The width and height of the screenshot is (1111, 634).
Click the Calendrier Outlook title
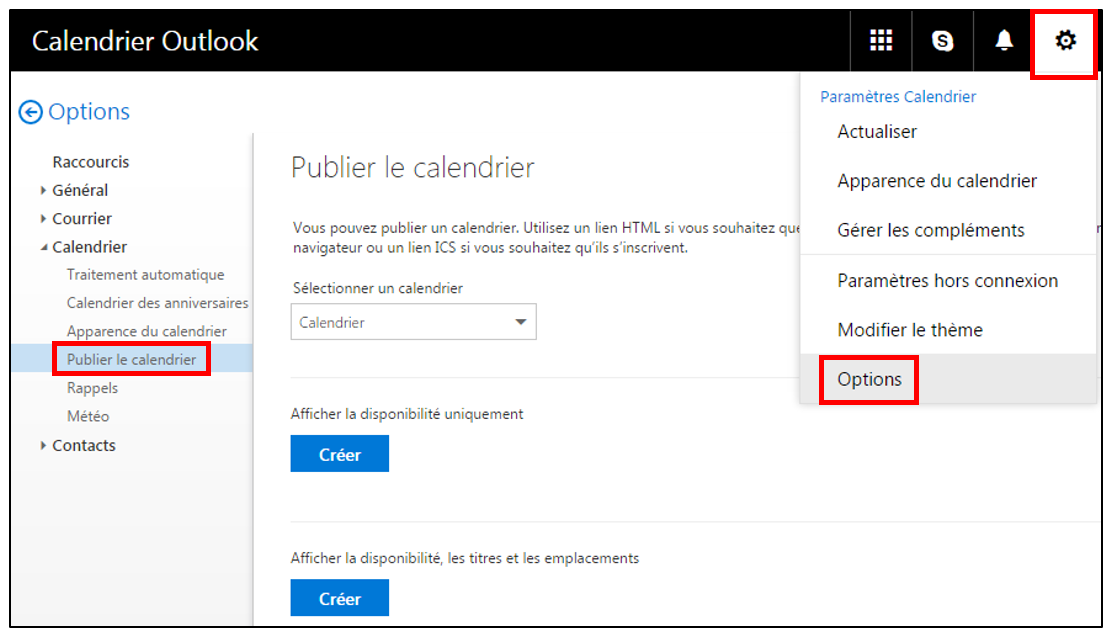pos(145,41)
